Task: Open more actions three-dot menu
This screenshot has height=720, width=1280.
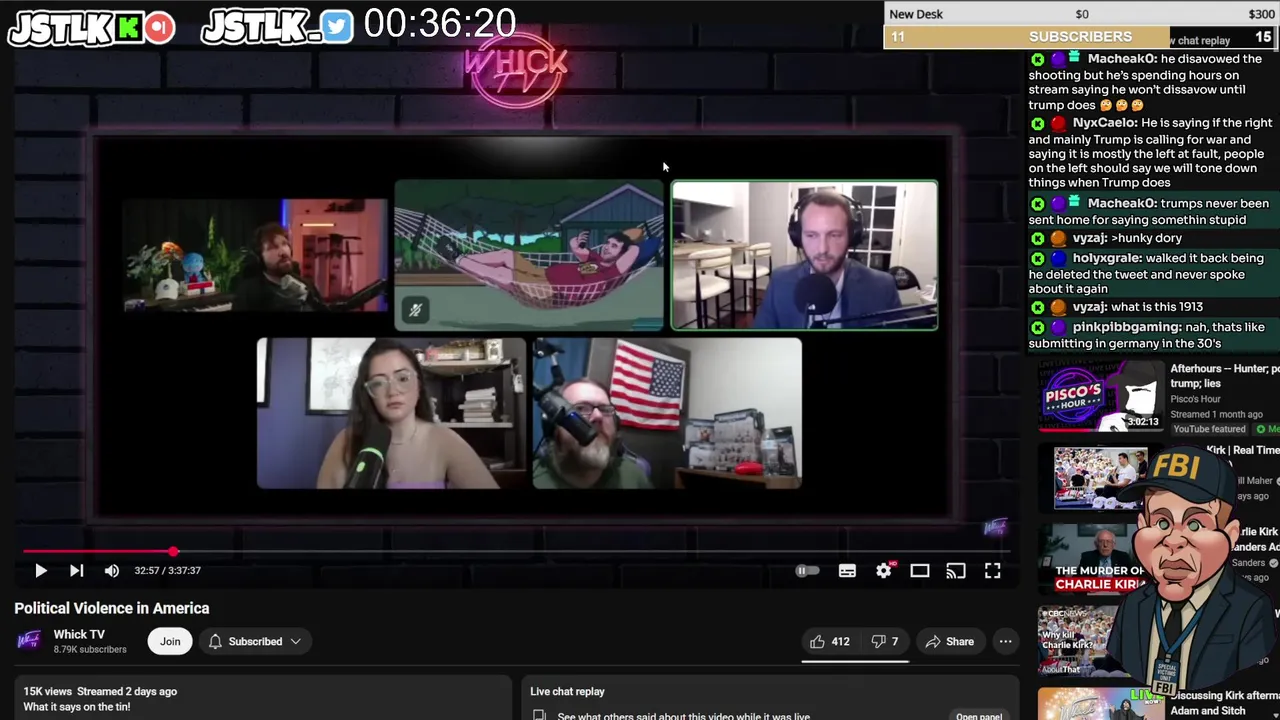Action: pos(1005,641)
